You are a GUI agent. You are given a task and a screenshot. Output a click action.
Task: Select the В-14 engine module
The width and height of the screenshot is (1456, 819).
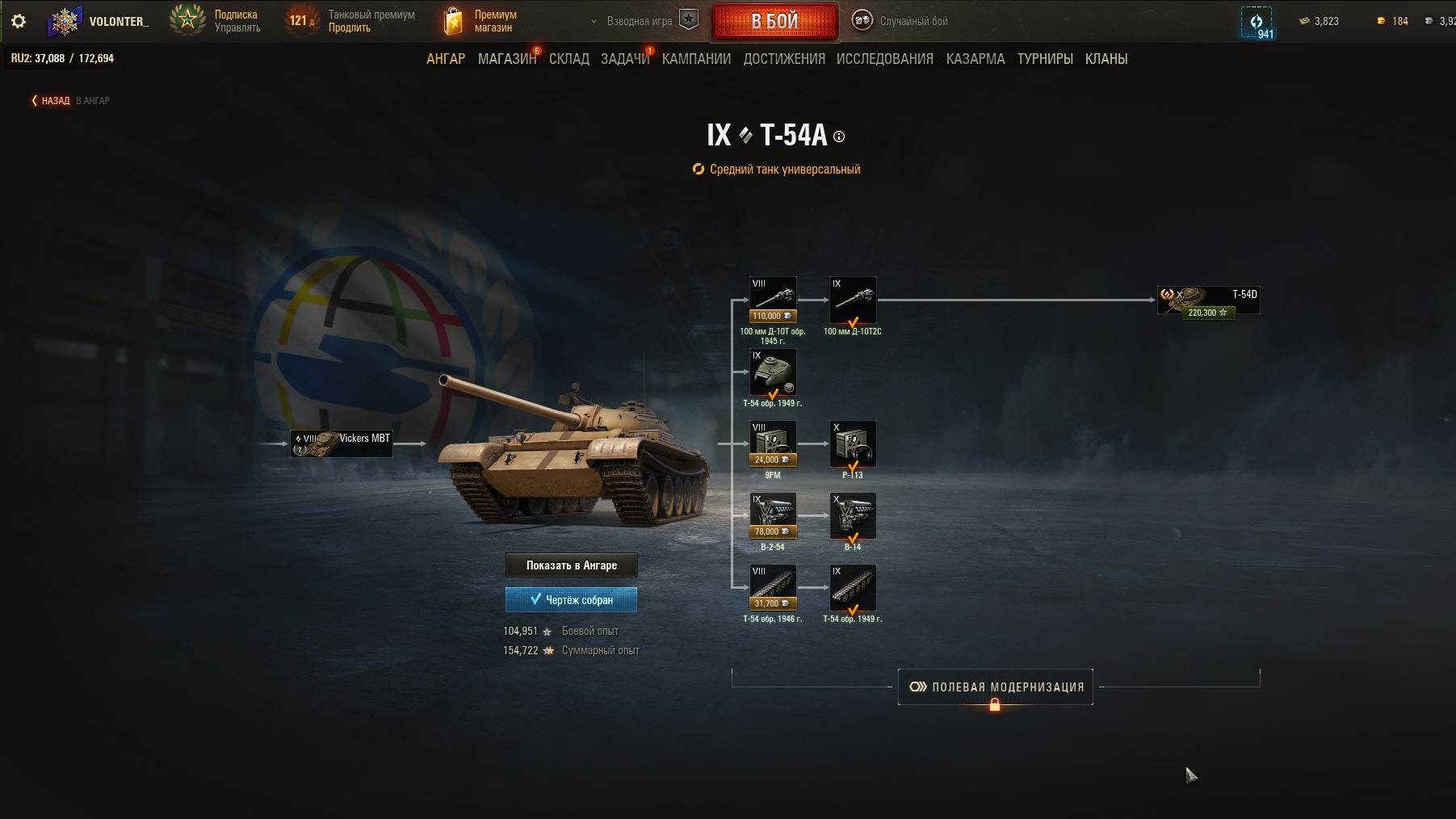(853, 516)
